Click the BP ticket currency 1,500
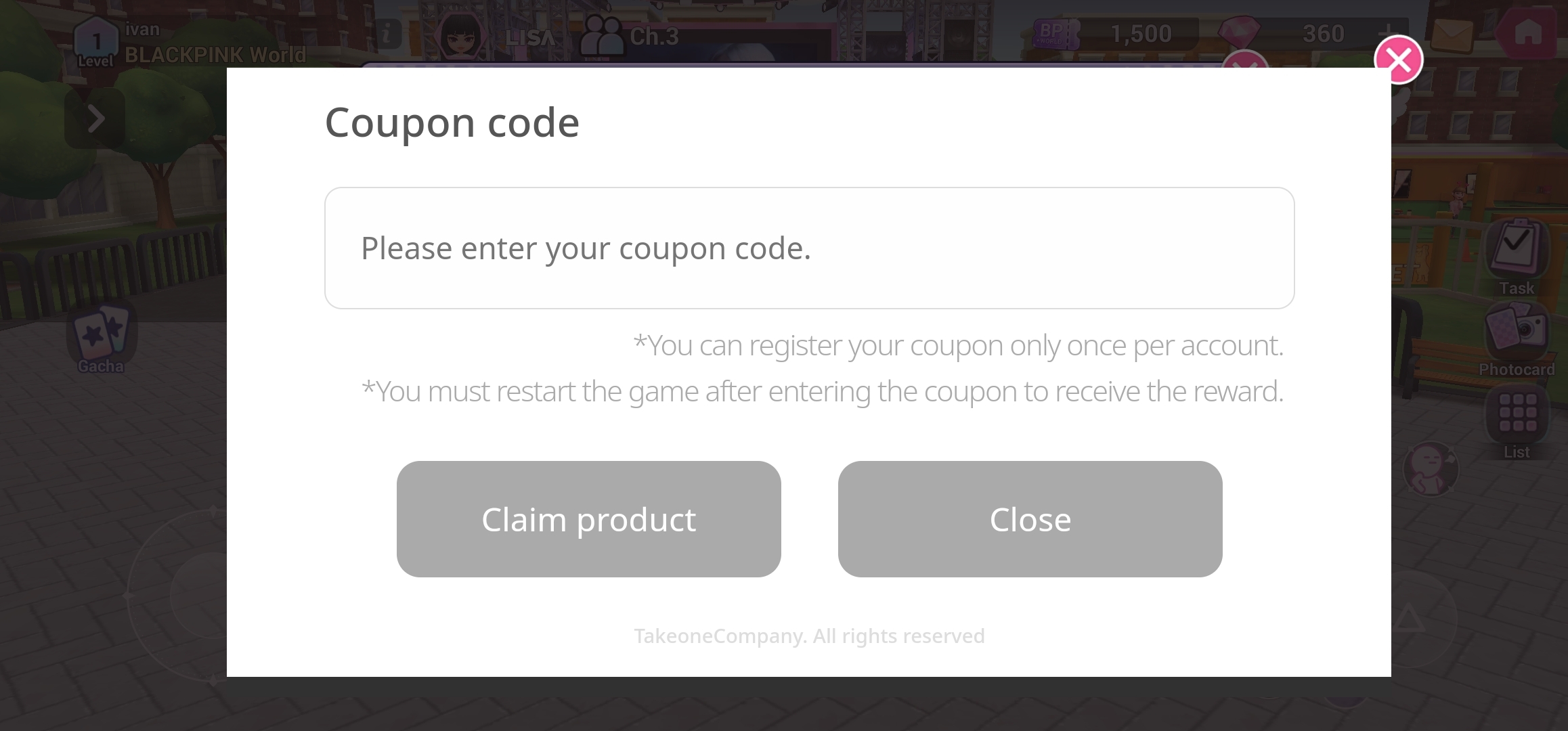Viewport: 1568px width, 731px height. click(x=1117, y=33)
